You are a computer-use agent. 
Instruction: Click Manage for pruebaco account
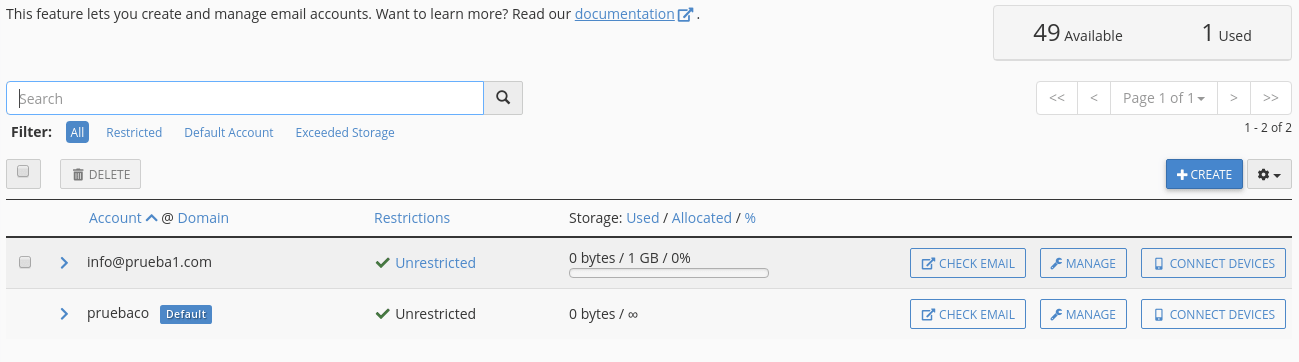point(1083,314)
